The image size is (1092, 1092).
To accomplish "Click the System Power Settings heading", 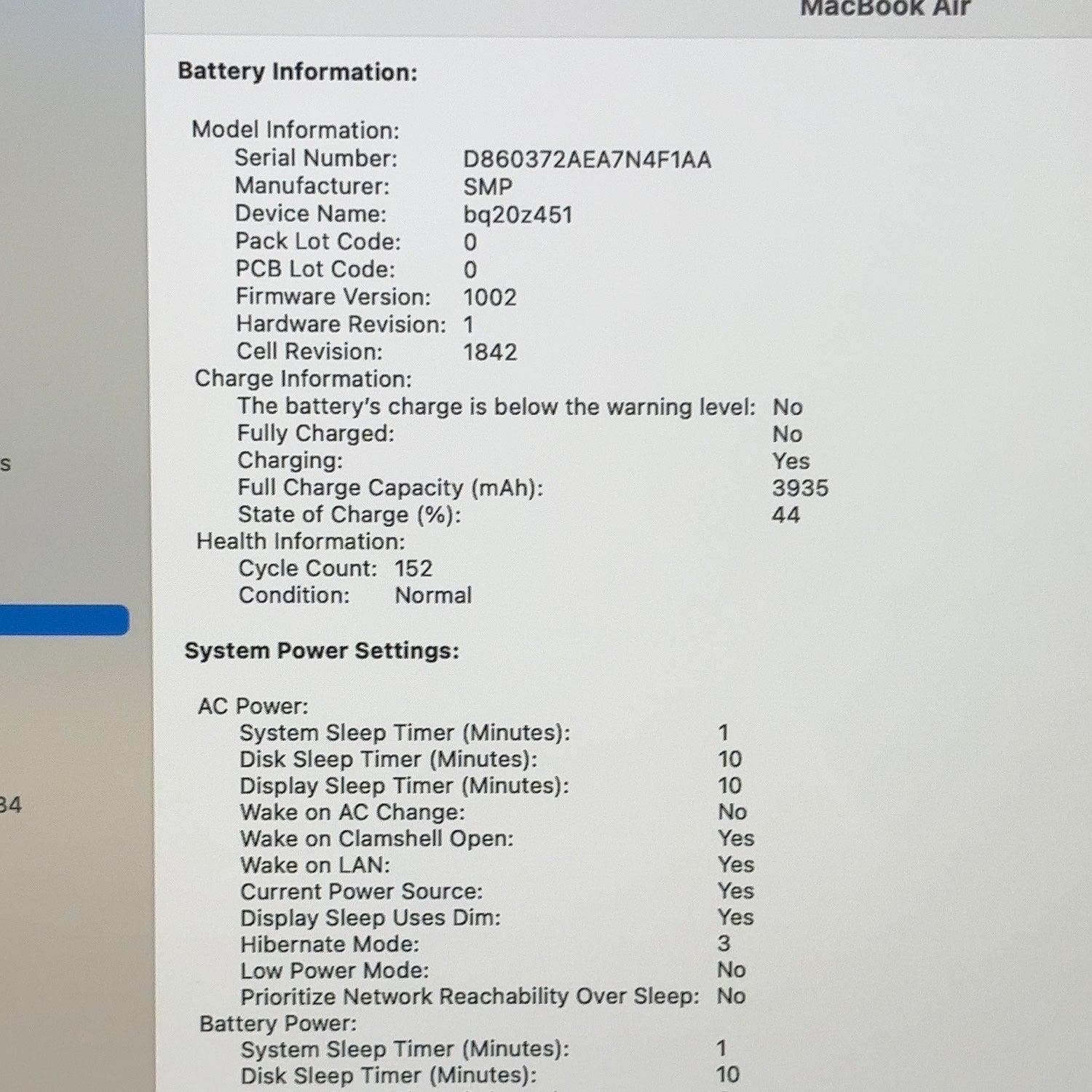I will coord(322,650).
